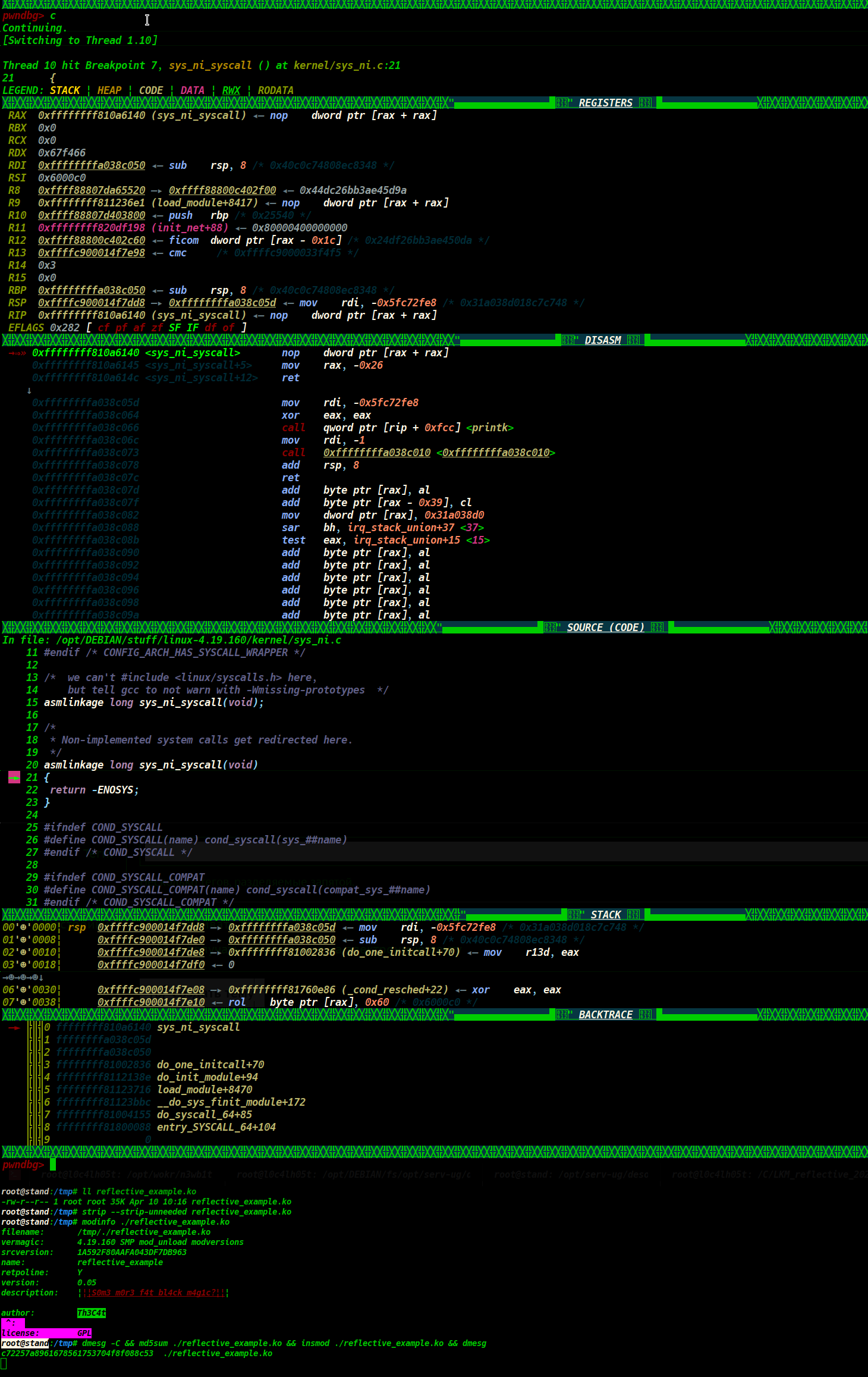Click the BACKTRACE panel header
Screen dimensions: 868x1377
(x=605, y=1015)
